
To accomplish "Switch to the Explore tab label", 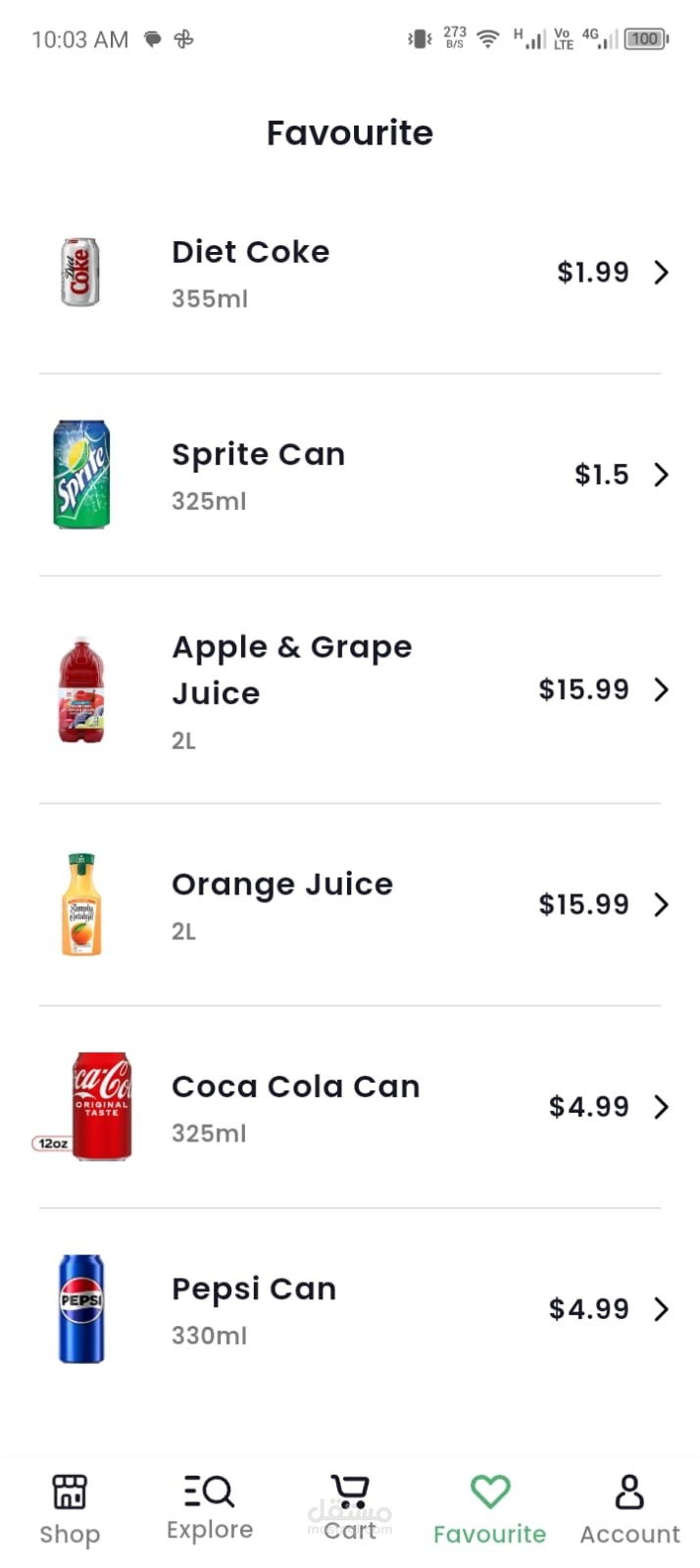I will tap(209, 1530).
